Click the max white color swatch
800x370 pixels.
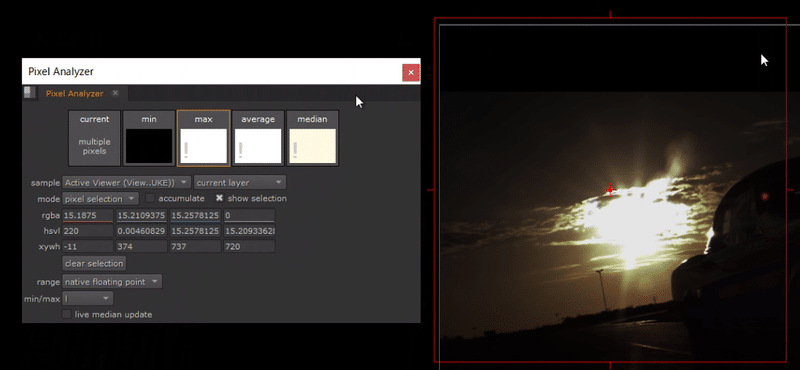point(204,146)
